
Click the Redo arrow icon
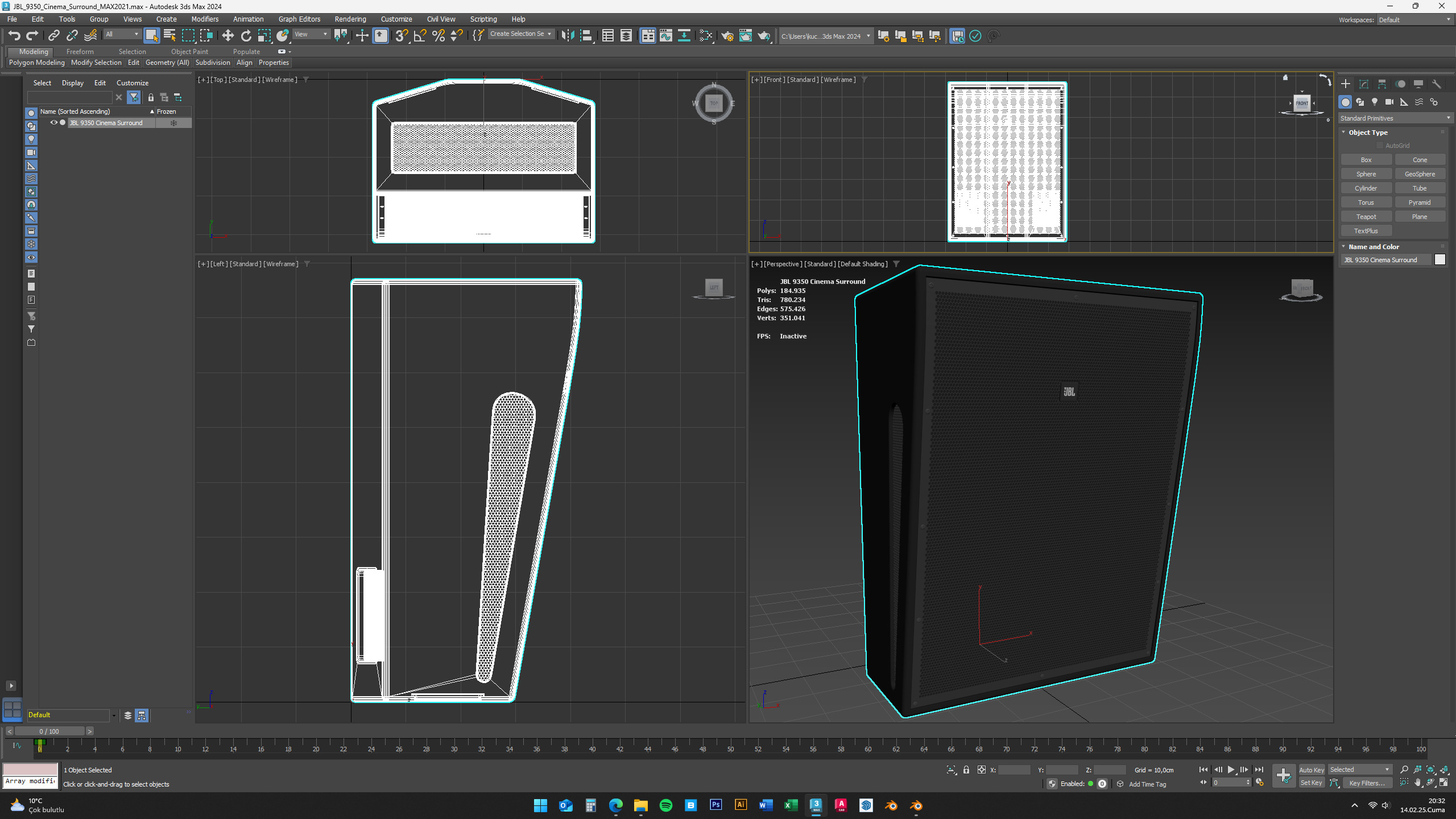click(32, 36)
